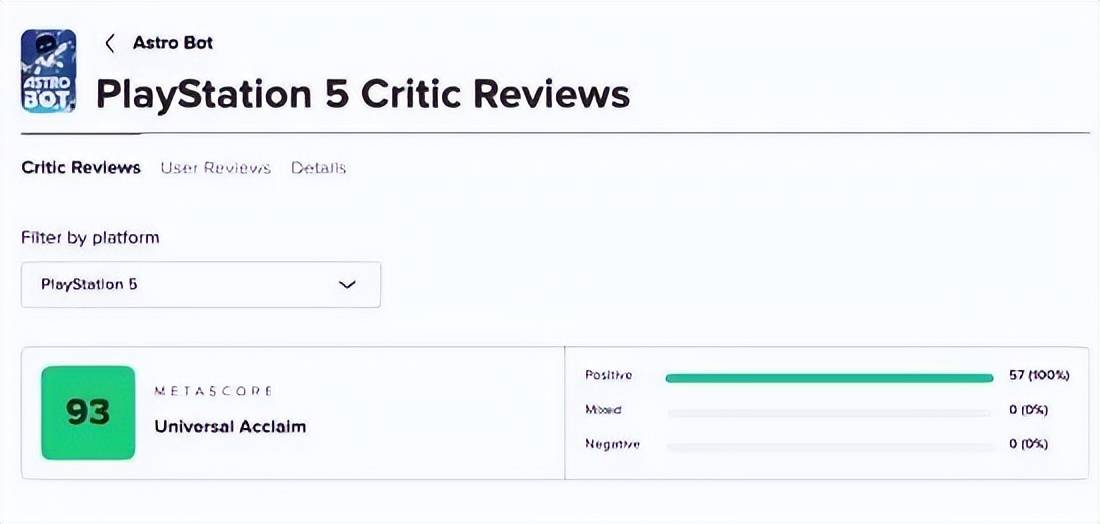Filter reviews by Positive label
Screen dimensions: 1100x524
click(609, 375)
